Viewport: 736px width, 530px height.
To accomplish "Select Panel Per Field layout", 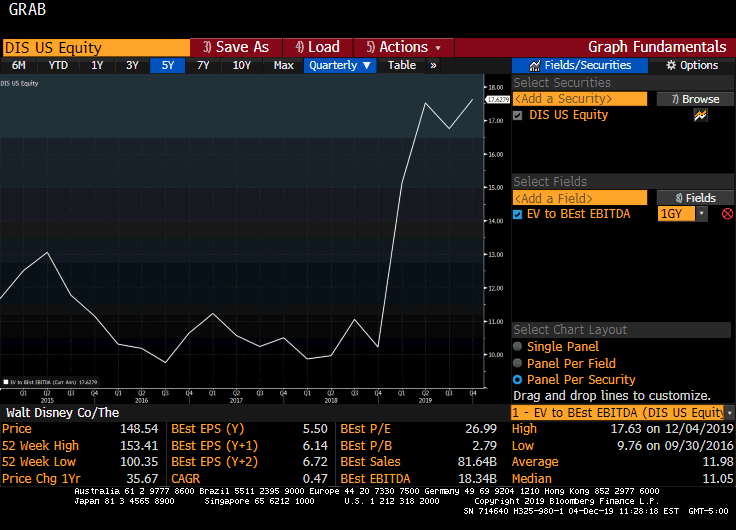I will 518,363.
